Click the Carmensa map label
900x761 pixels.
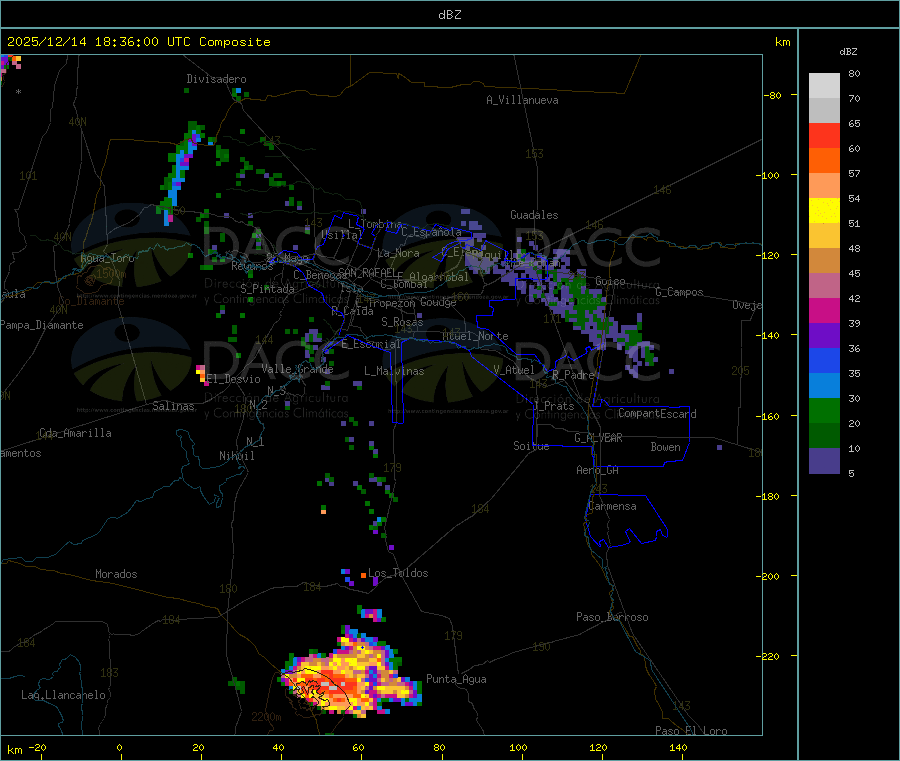point(612,506)
